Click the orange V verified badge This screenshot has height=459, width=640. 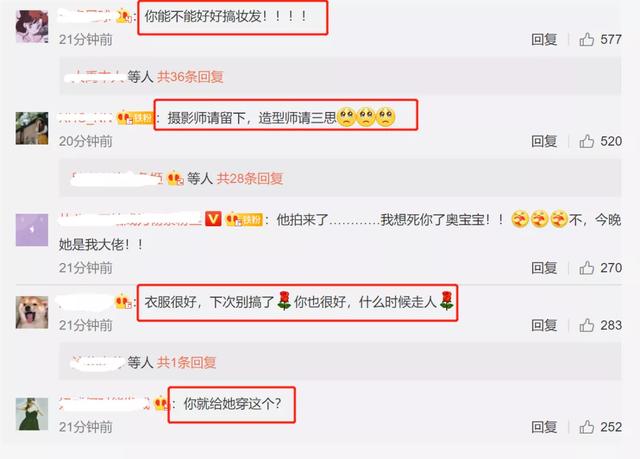click(x=213, y=219)
